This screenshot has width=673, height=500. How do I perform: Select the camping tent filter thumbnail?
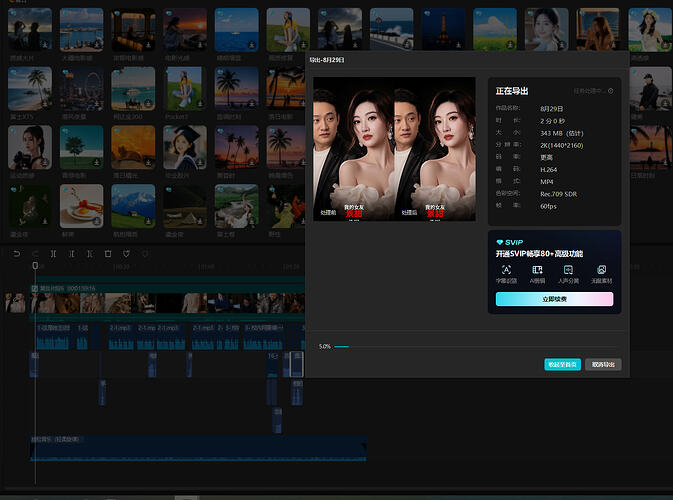[185, 206]
